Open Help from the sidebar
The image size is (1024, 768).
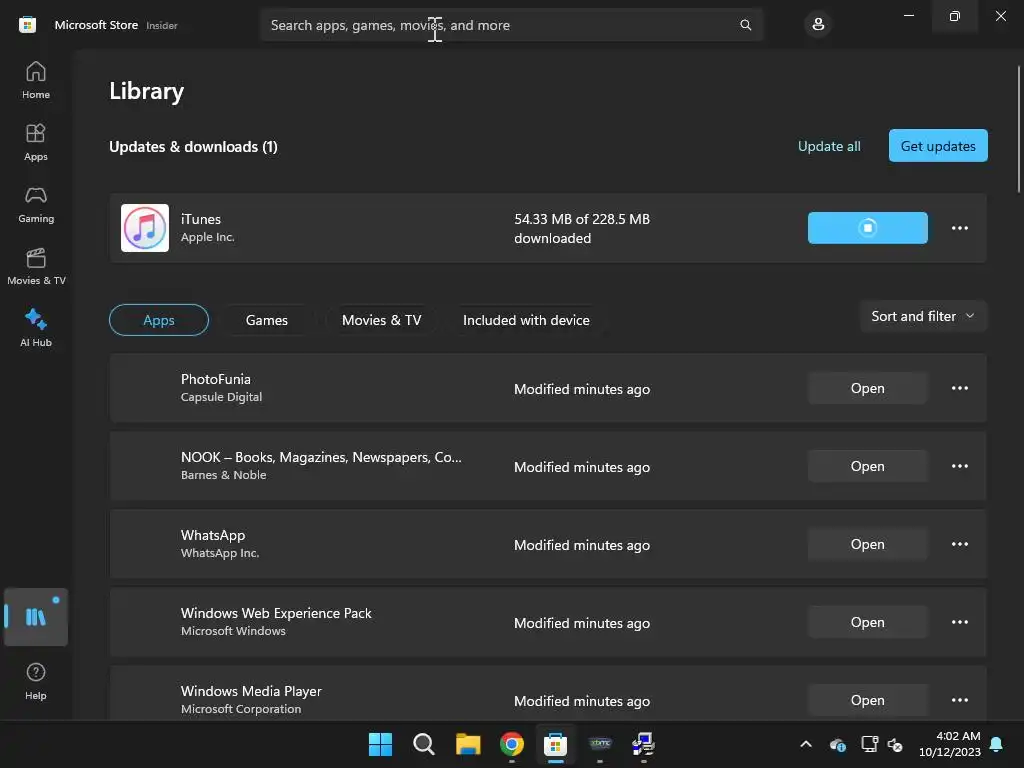[36, 681]
